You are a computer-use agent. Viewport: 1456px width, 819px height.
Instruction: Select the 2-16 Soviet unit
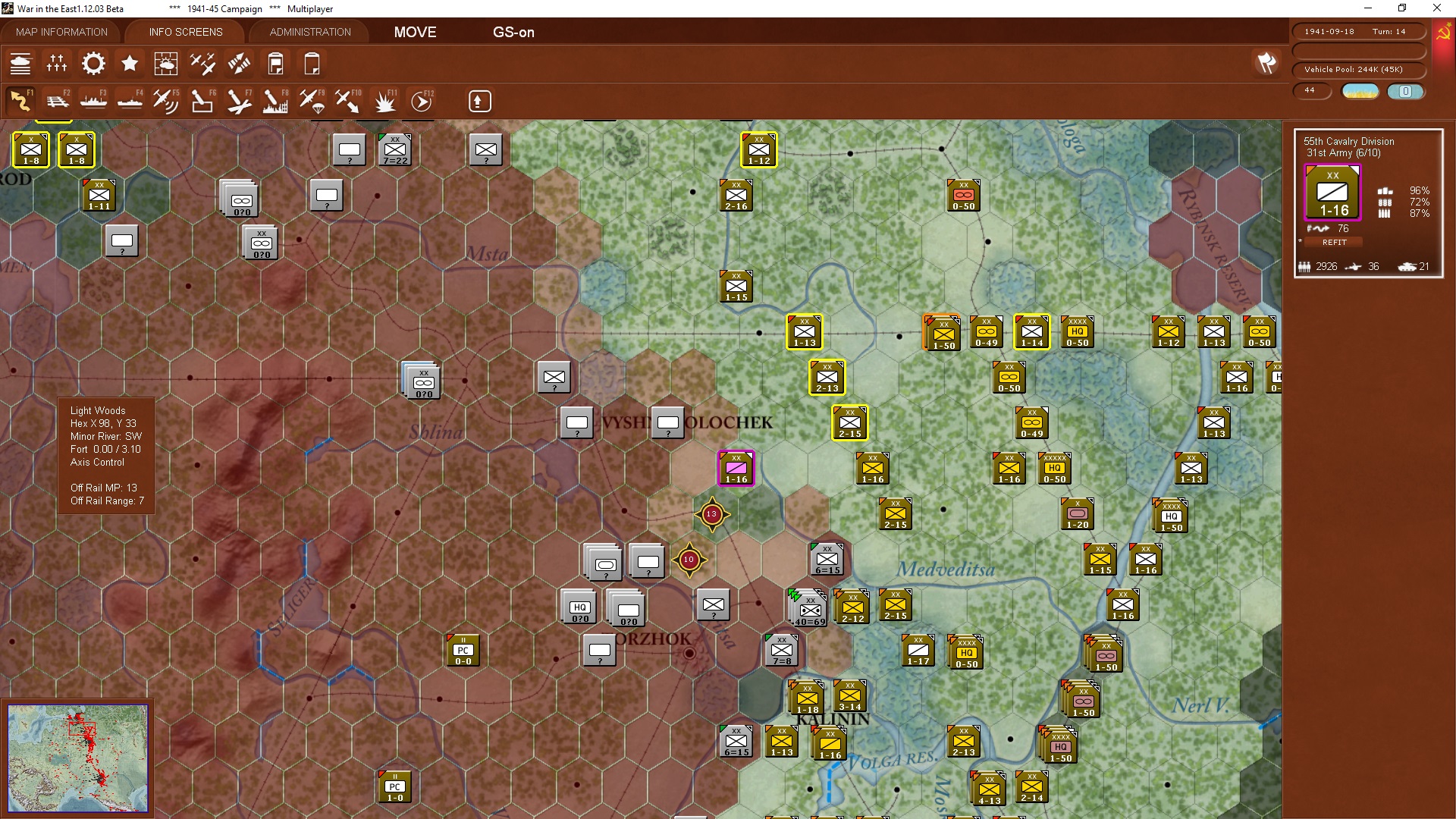pos(736,195)
